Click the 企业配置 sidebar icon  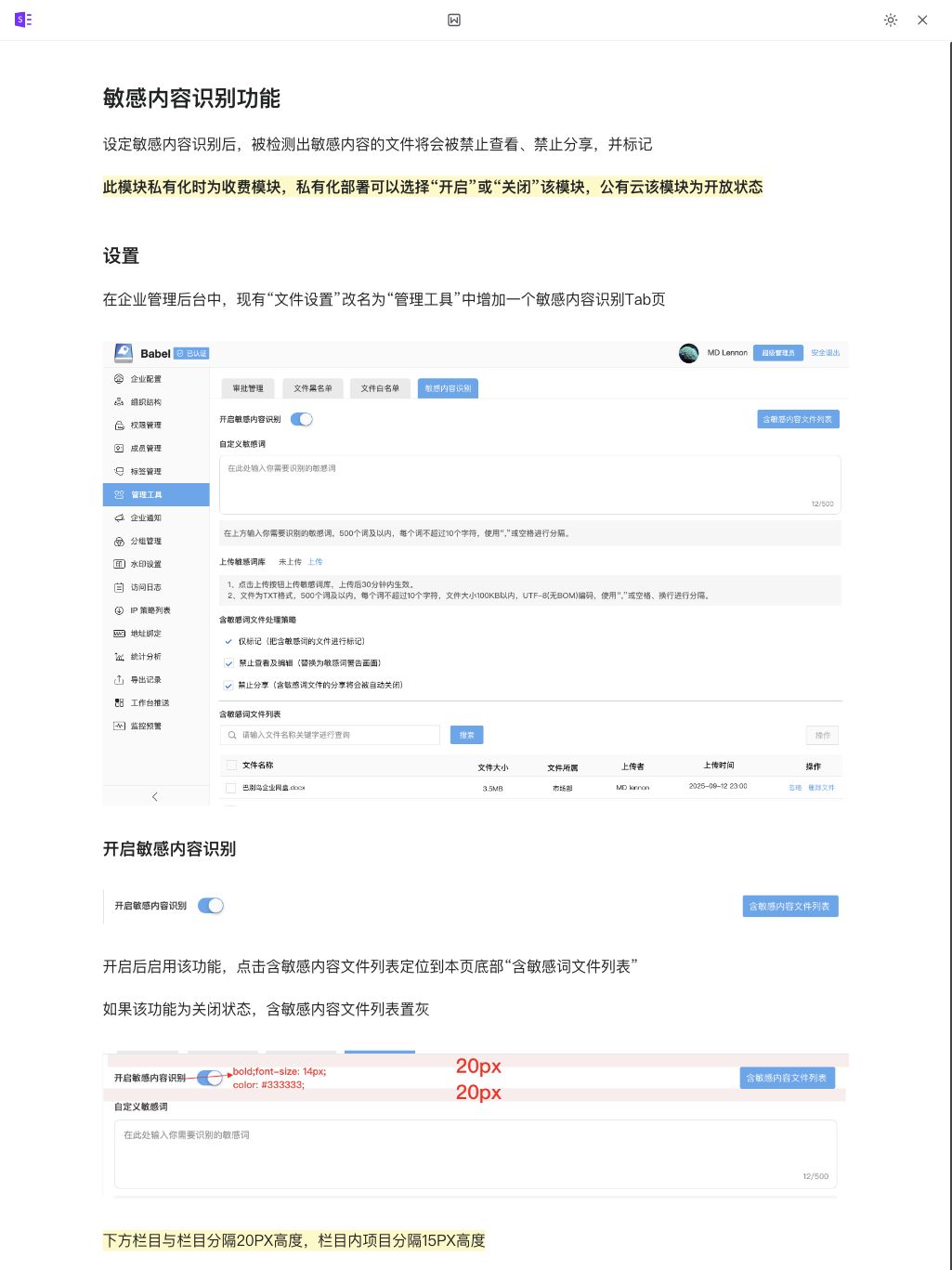click(x=119, y=379)
